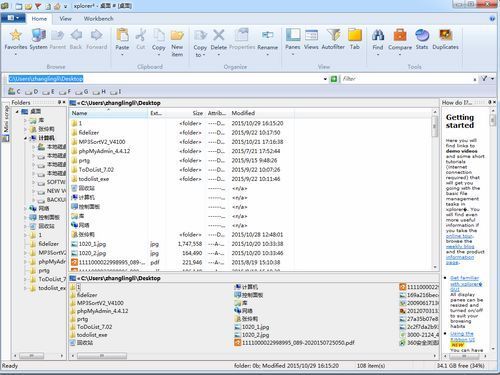Image resolution: width=500 pixels, height=375 pixels.
Task: Cut the selected item
Action: [141, 40]
